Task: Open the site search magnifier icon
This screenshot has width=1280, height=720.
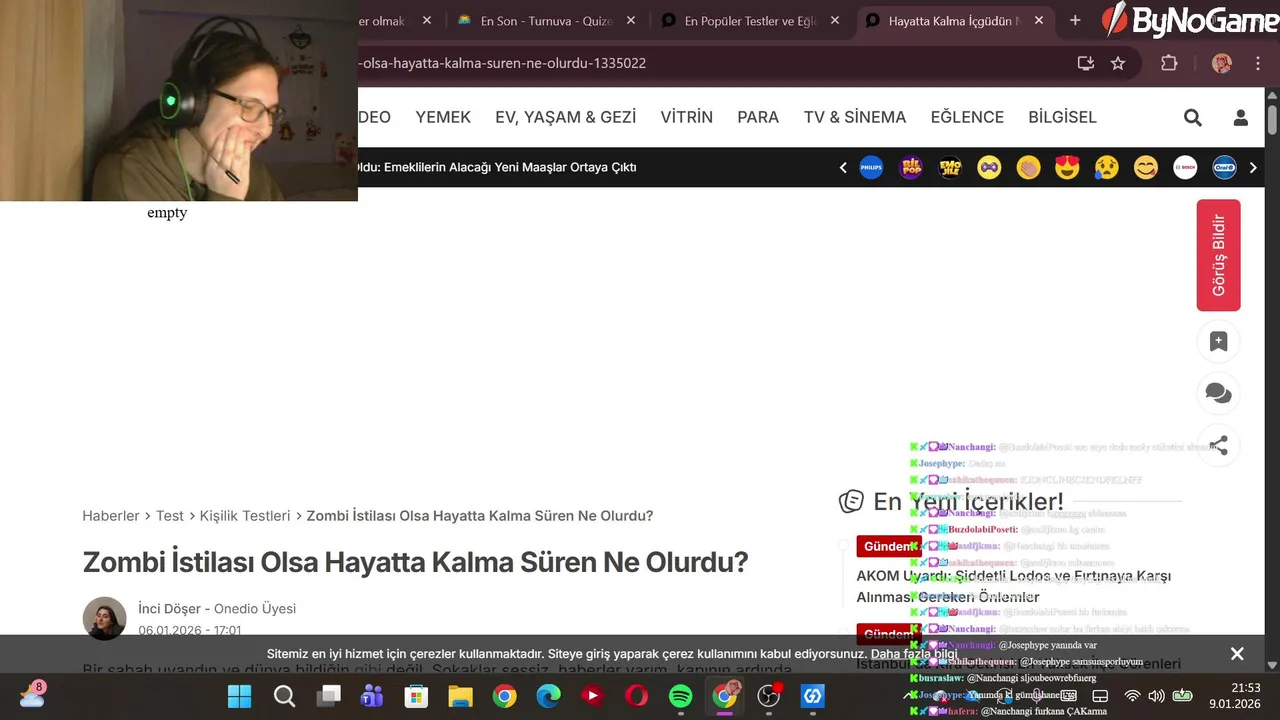Action: point(1193,118)
